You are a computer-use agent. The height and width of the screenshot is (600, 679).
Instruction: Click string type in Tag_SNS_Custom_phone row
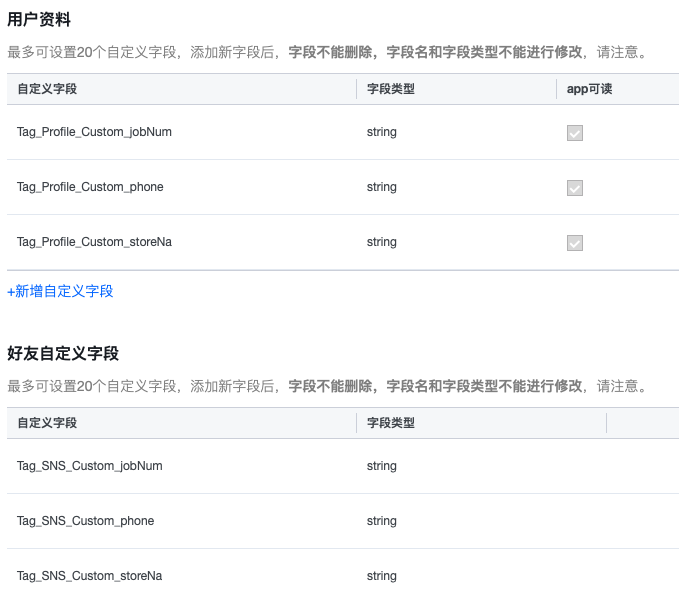(382, 521)
